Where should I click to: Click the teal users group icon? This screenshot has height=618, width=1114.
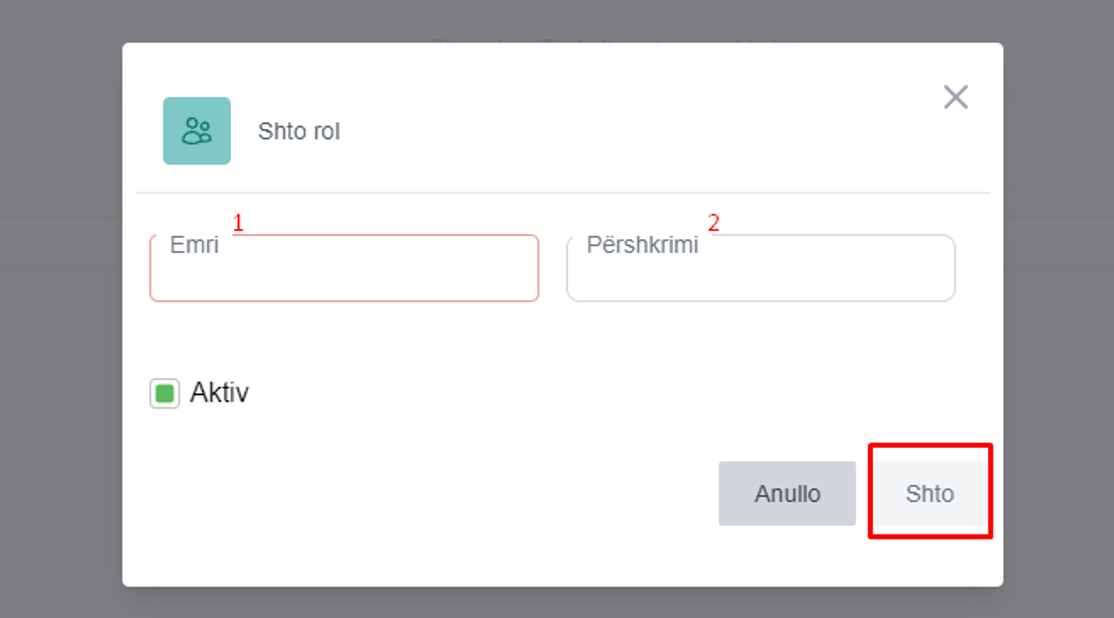[197, 131]
